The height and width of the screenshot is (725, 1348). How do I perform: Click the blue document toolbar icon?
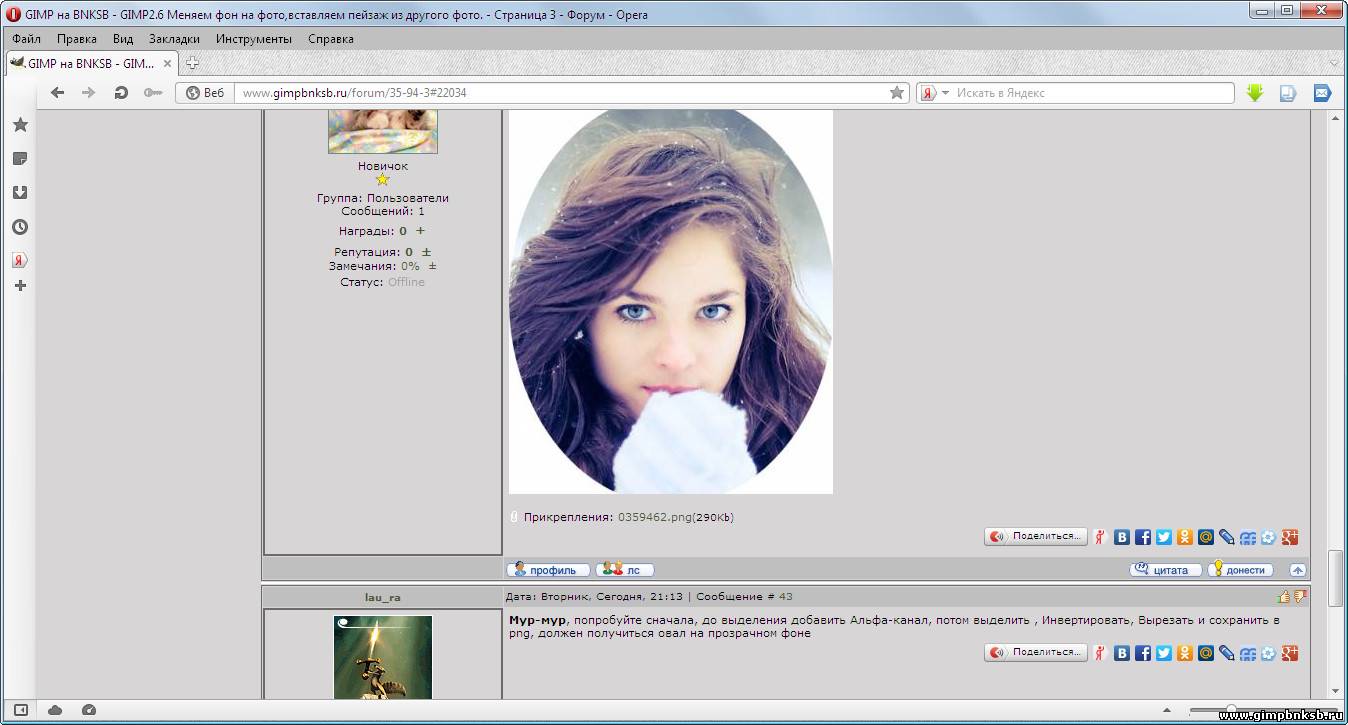tap(1289, 93)
